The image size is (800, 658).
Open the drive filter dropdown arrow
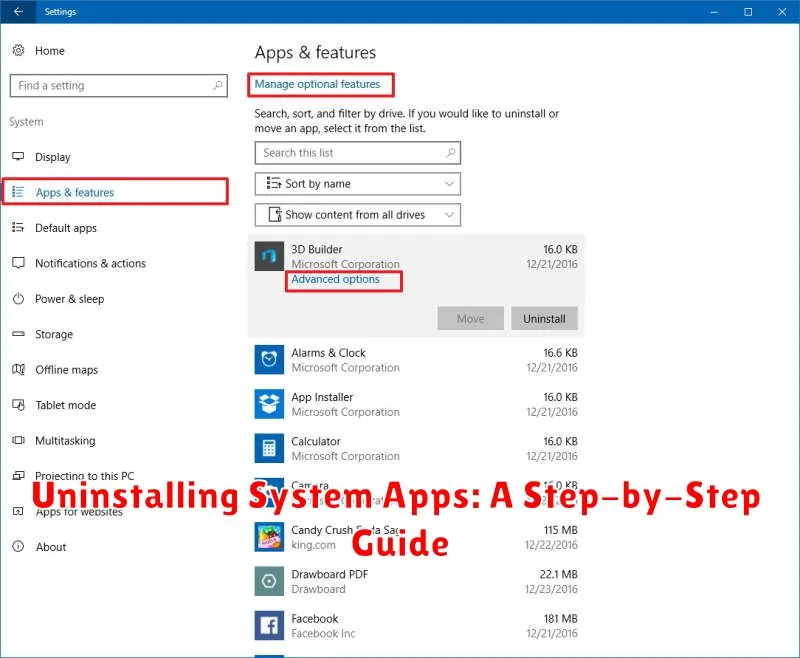click(449, 214)
